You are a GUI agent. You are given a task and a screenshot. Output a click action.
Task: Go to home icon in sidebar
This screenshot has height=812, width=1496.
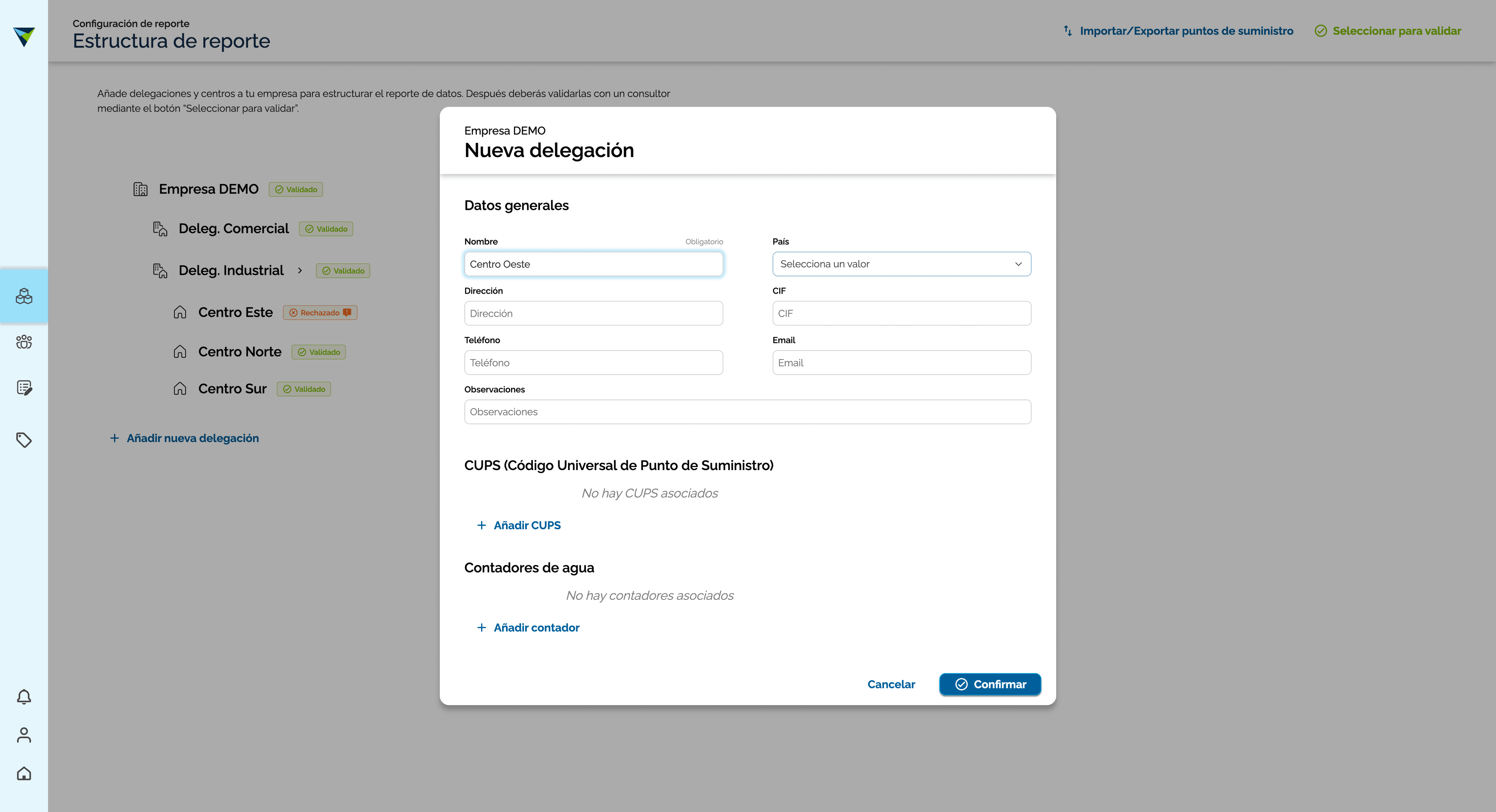coord(24,773)
